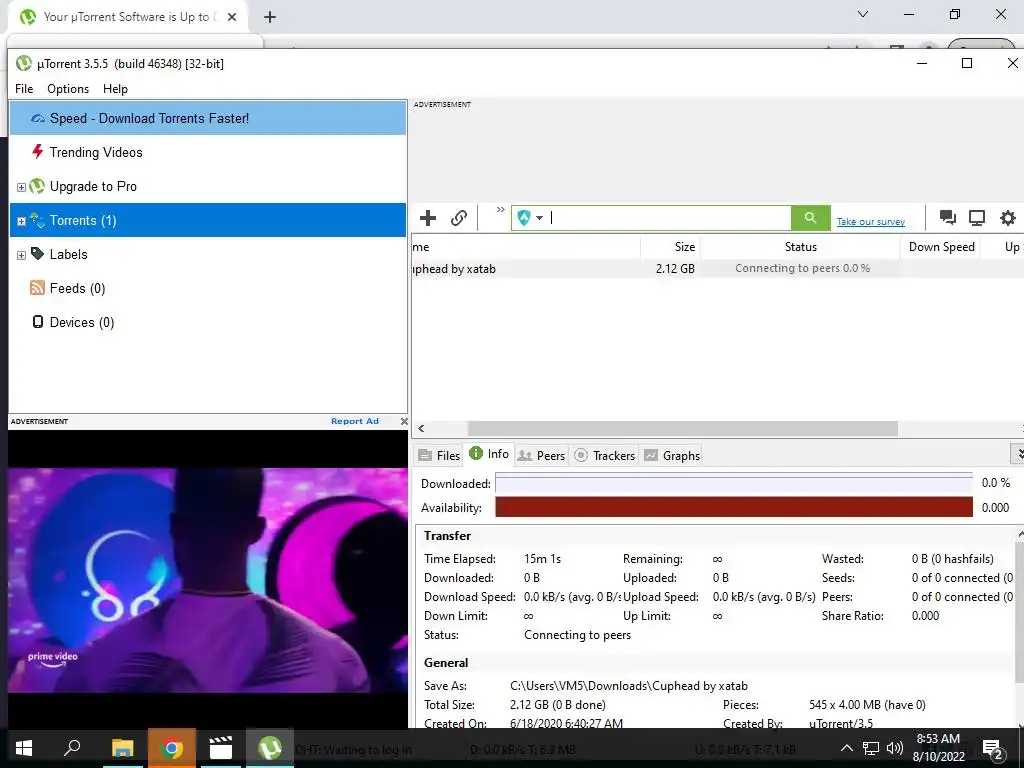Expand toolbar overflow chevron
This screenshot has height=768, width=1024.
(x=500, y=210)
